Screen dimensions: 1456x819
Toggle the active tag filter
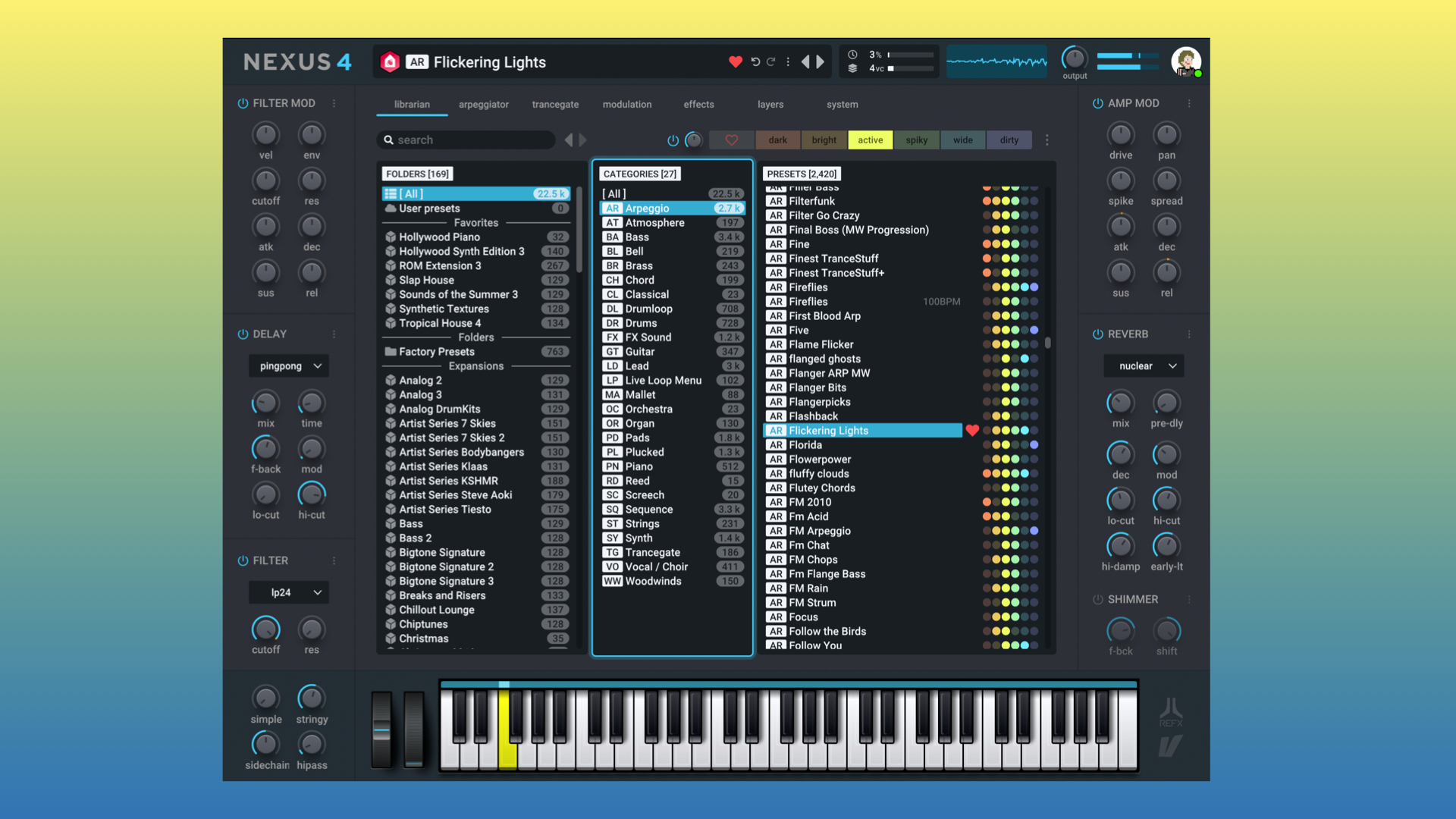(x=870, y=140)
